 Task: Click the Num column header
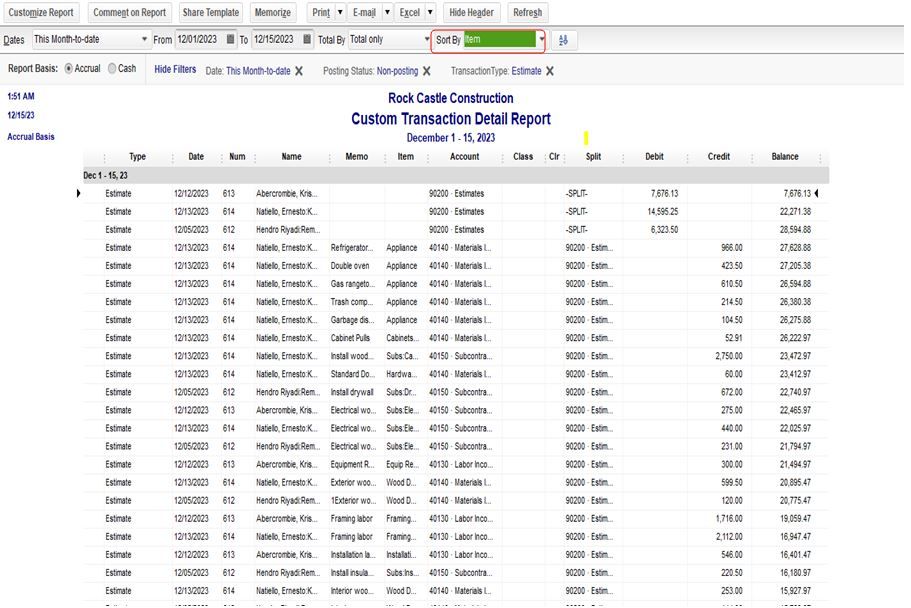click(237, 157)
